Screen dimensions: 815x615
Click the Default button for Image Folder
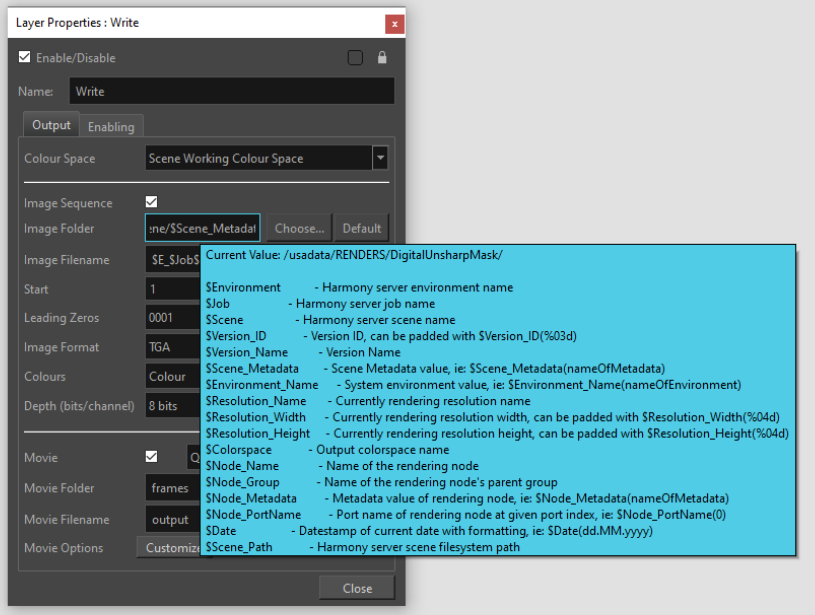pos(362,228)
